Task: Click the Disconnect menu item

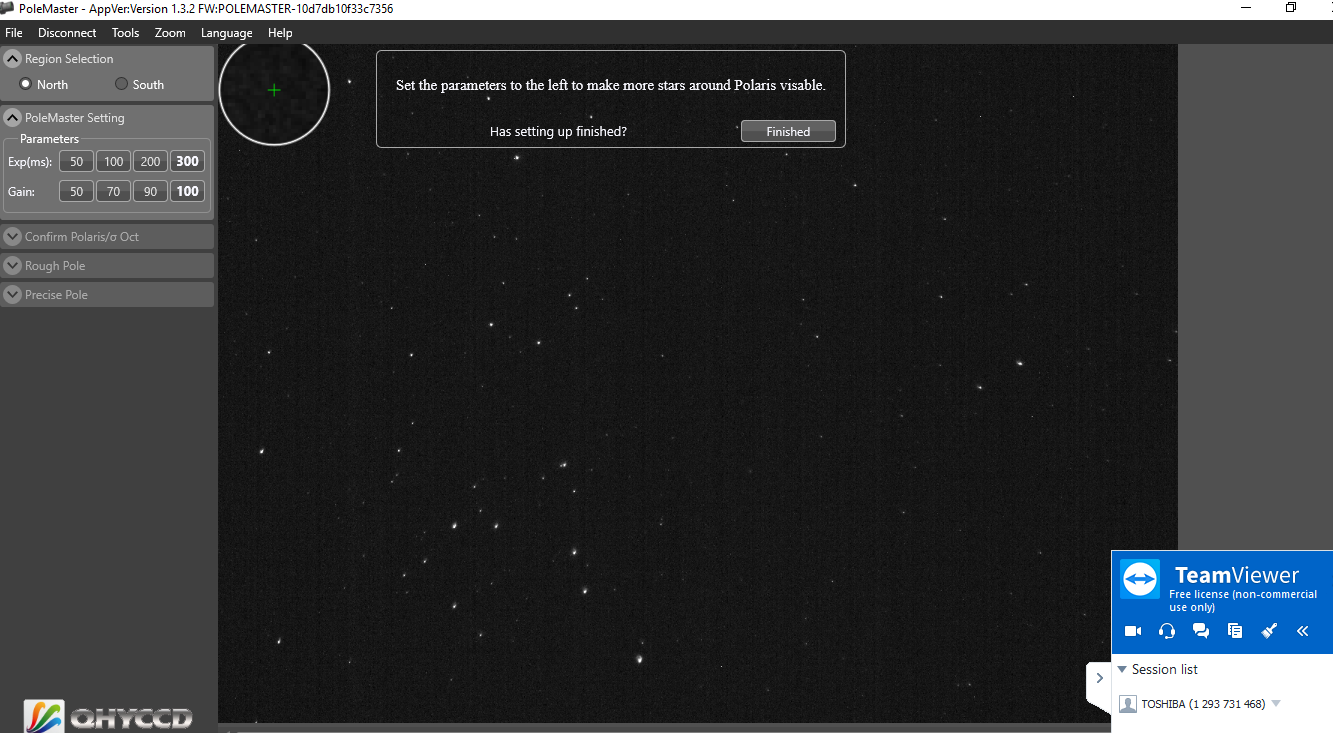Action: point(67,32)
